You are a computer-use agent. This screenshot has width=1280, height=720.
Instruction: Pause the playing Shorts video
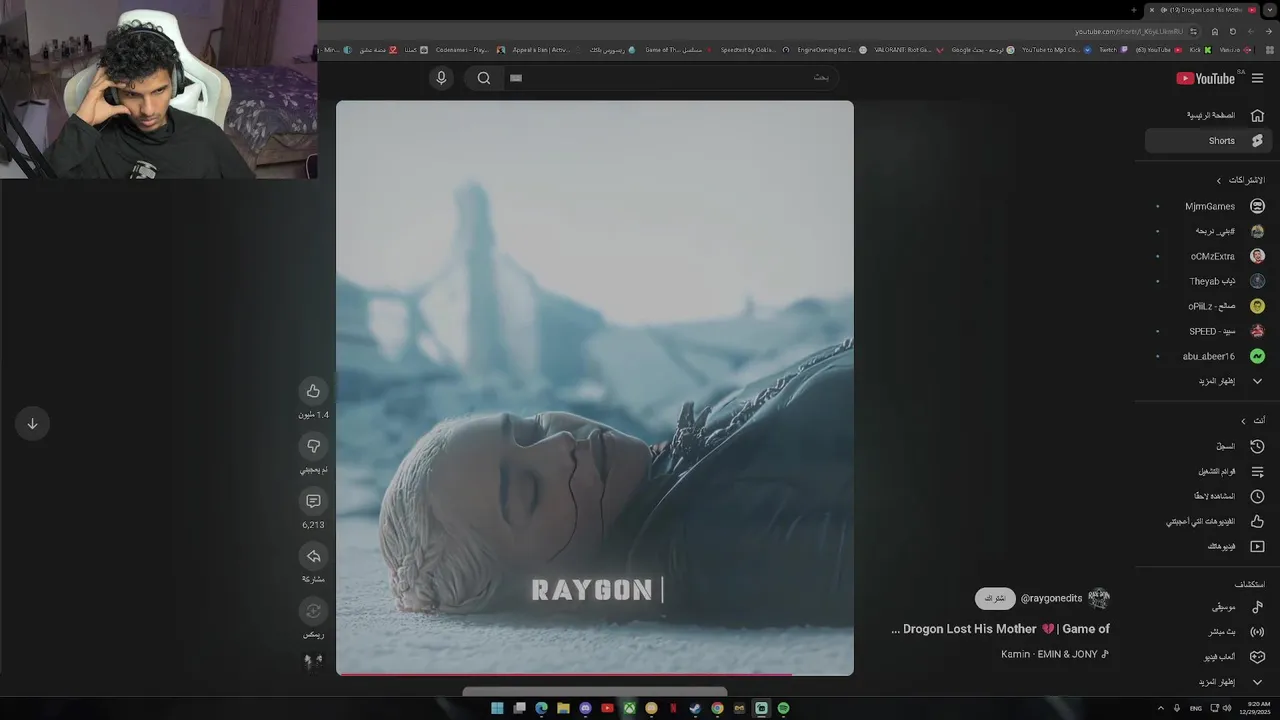[x=595, y=388]
